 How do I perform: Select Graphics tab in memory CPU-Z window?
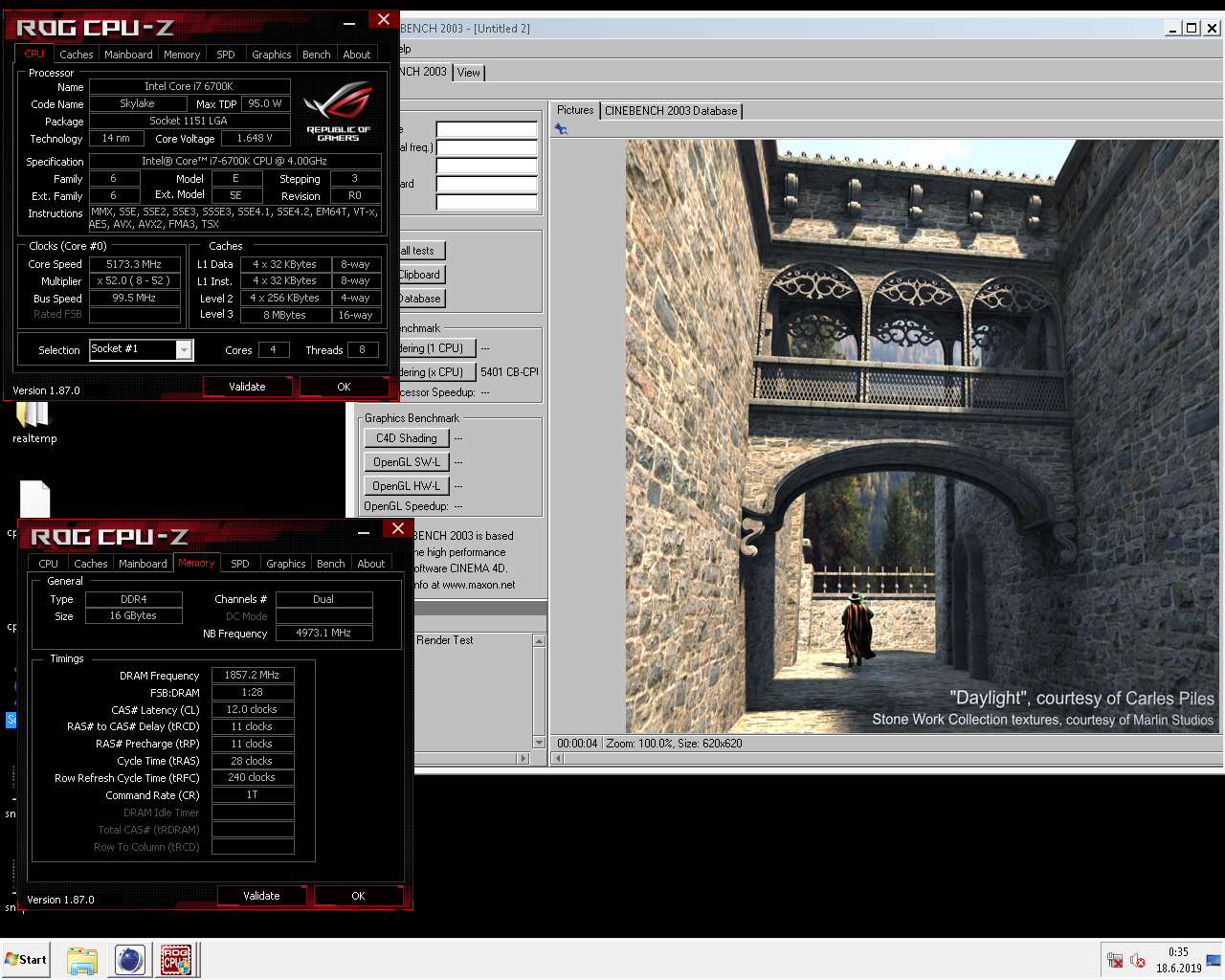coord(286,564)
